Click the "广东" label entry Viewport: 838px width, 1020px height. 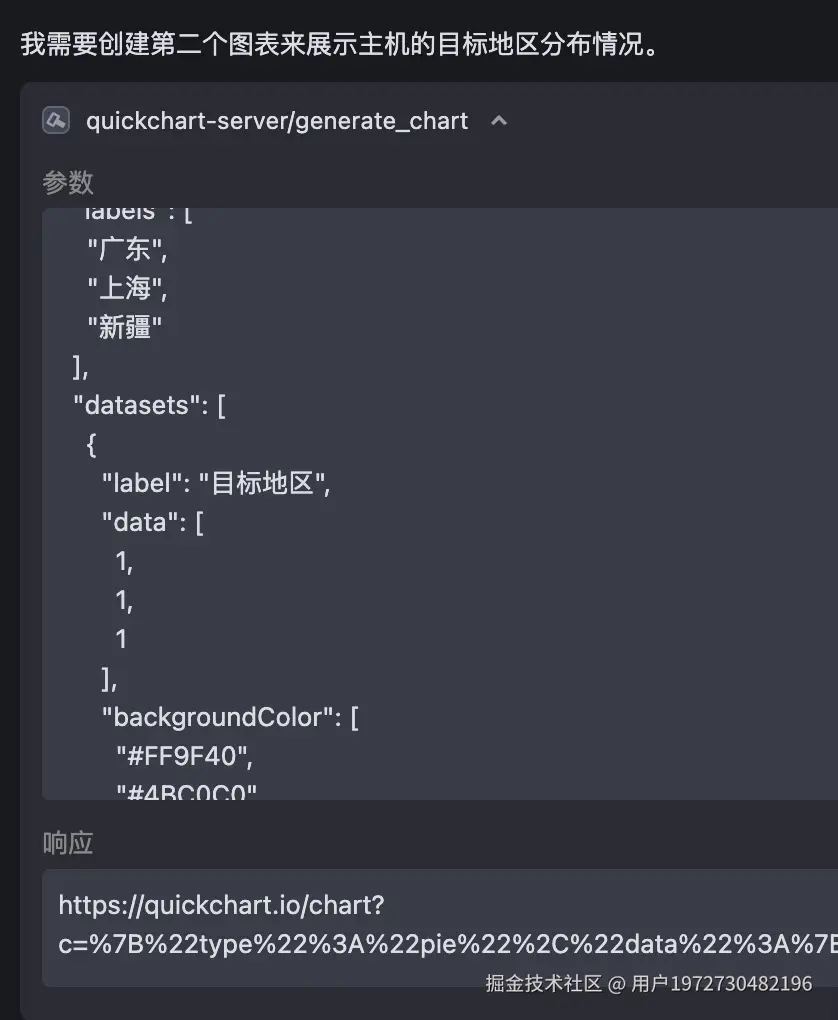point(128,249)
